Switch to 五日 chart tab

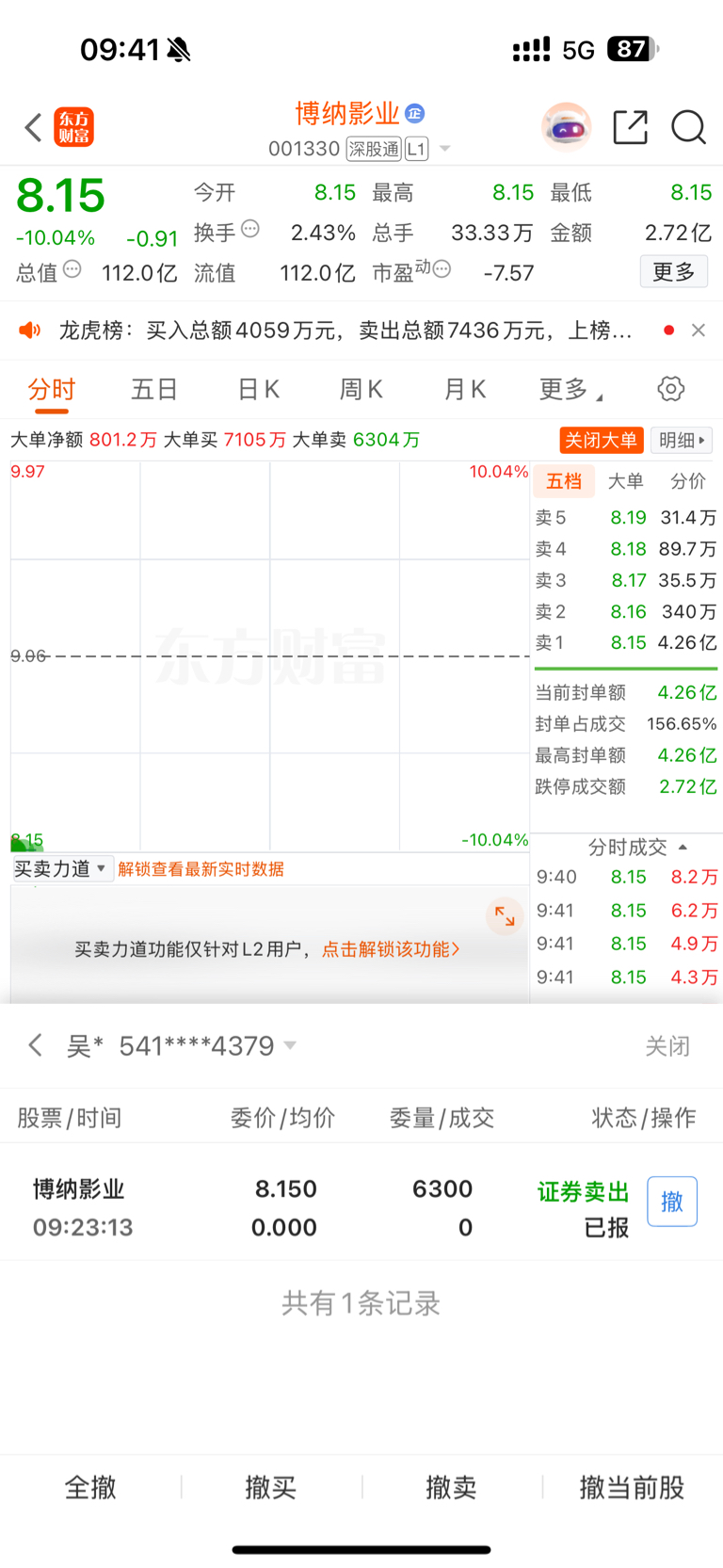(x=154, y=389)
